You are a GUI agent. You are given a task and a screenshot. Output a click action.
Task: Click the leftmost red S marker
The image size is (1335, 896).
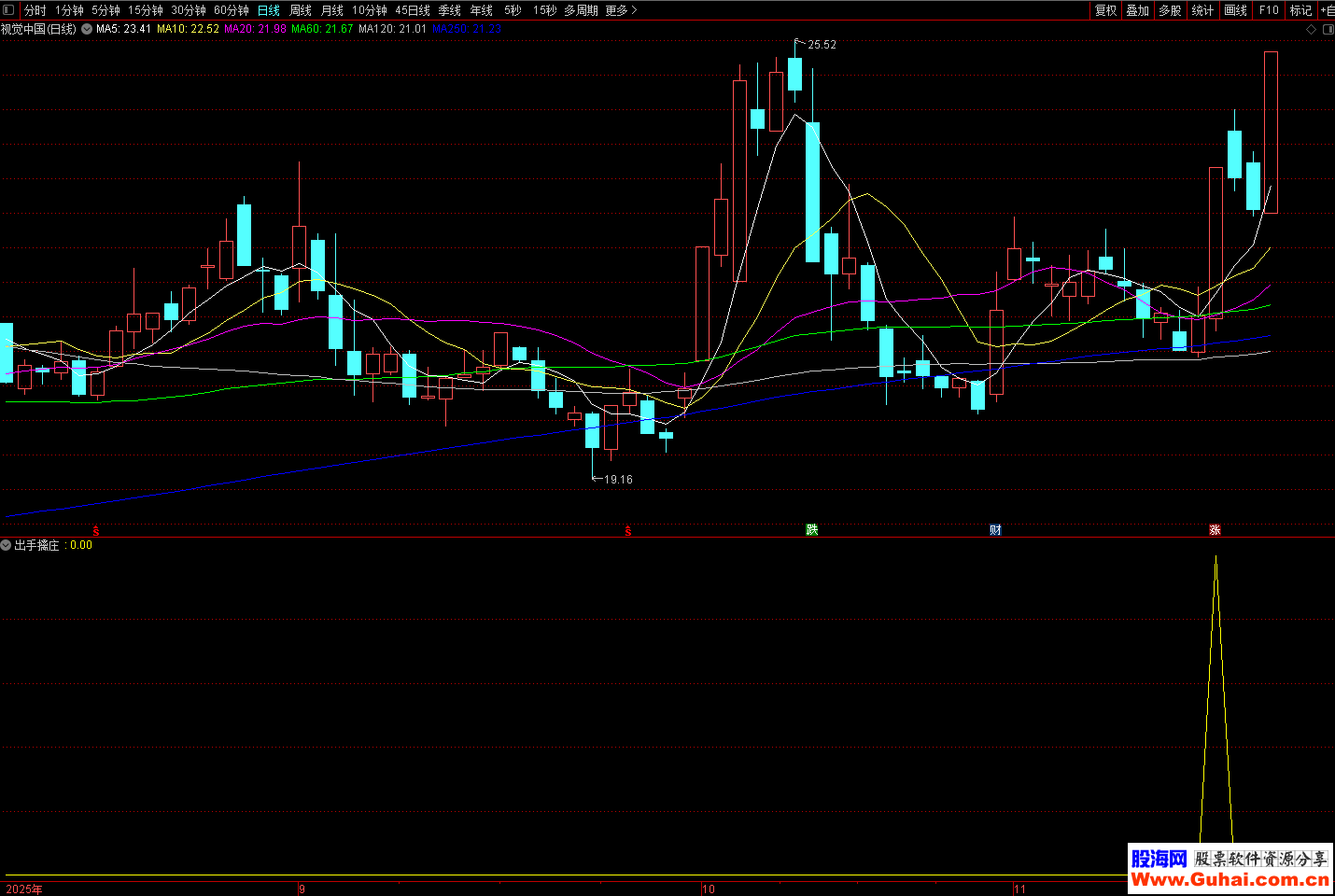coord(96,531)
